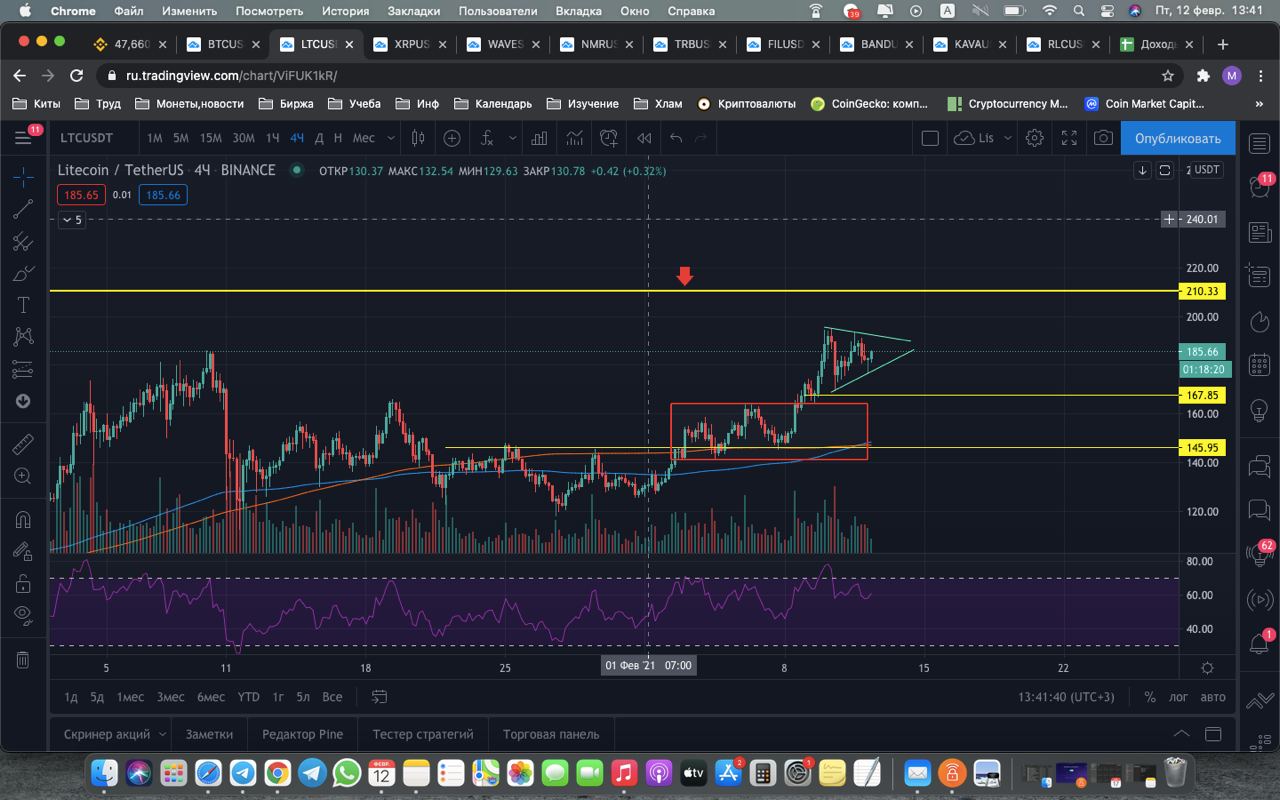1280x800 pixels.
Task: Open chart settings gear in toolbar
Action: click(x=1035, y=138)
